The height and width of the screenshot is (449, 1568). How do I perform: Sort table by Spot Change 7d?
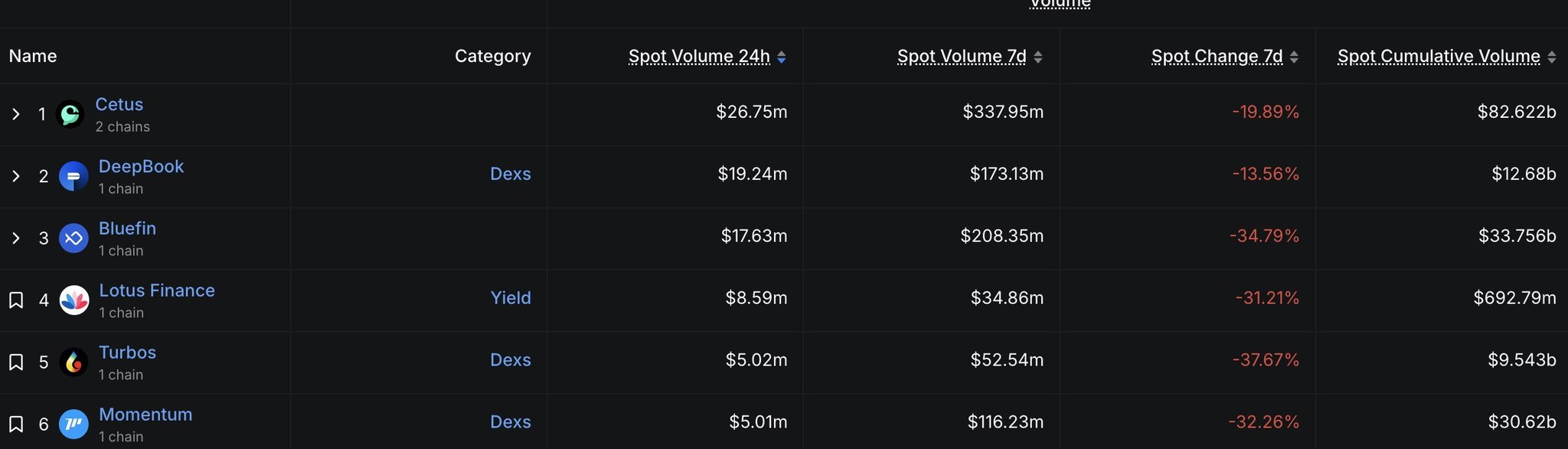pos(1217,57)
